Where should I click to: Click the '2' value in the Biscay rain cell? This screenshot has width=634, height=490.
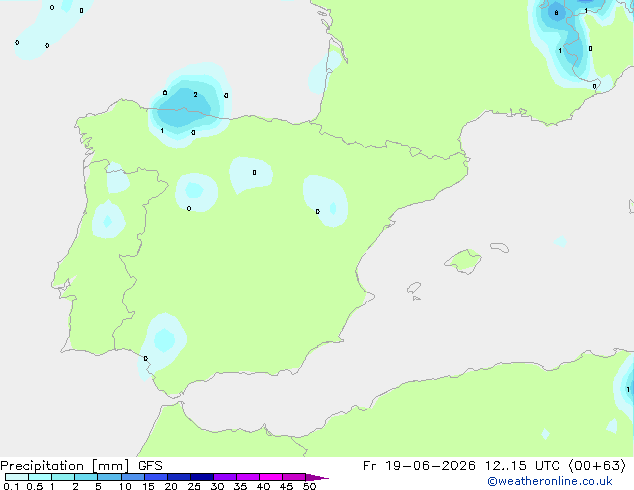(x=195, y=95)
